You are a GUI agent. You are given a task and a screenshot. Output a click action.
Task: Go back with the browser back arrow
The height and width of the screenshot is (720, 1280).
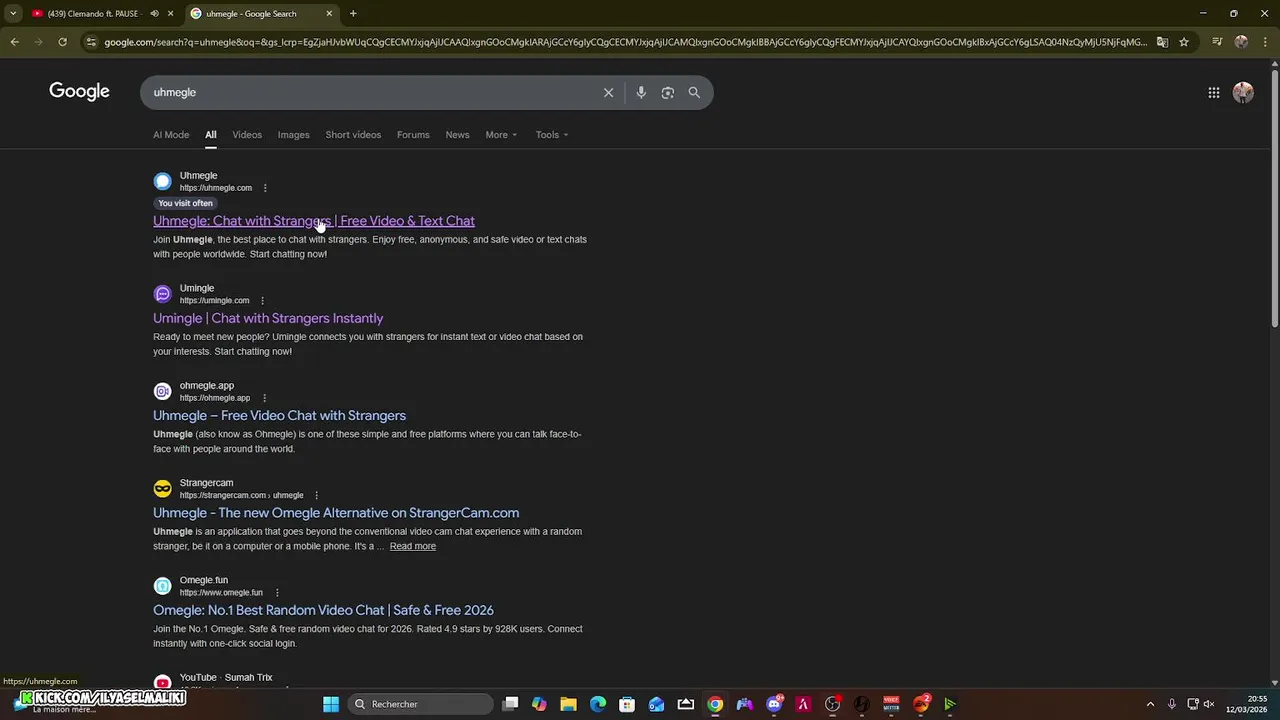[x=14, y=42]
